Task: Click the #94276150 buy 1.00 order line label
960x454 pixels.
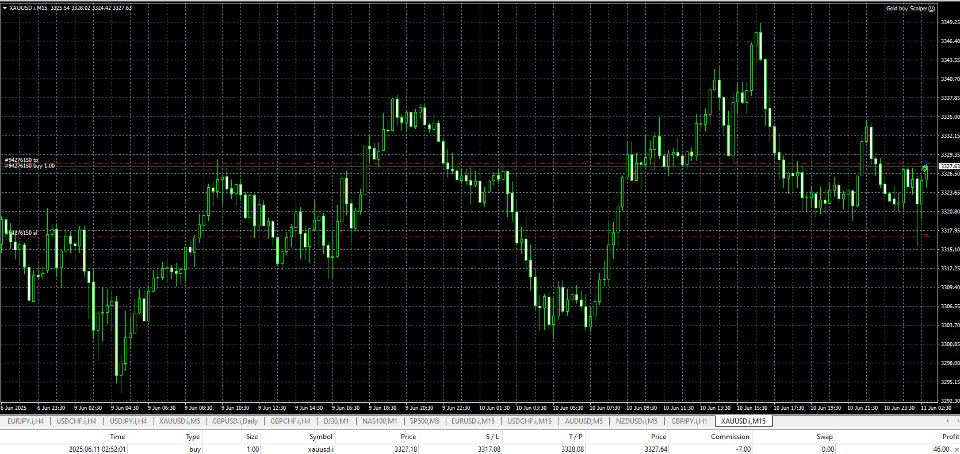Action: tap(29, 166)
